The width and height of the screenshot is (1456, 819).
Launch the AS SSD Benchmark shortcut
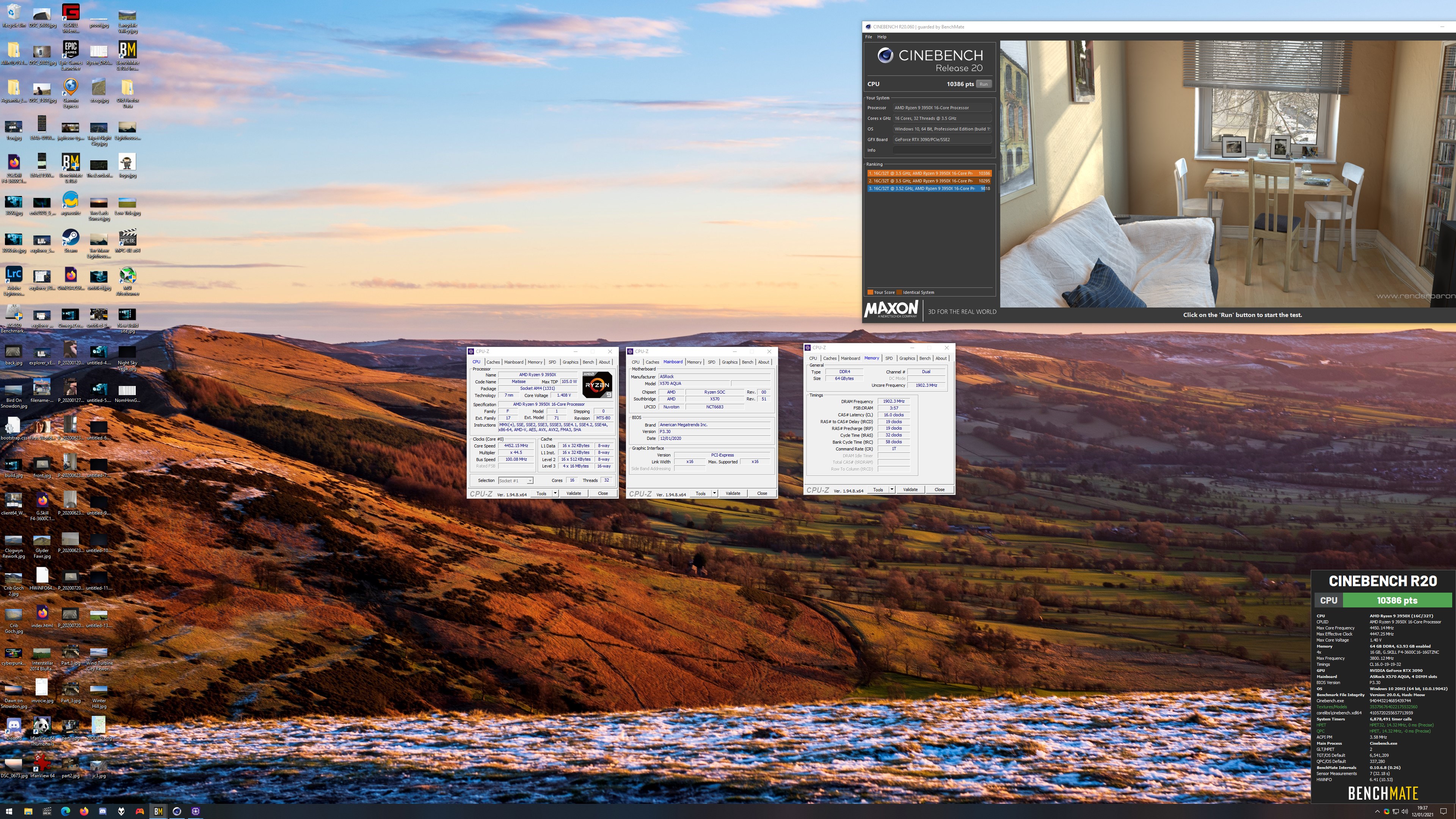point(14,318)
